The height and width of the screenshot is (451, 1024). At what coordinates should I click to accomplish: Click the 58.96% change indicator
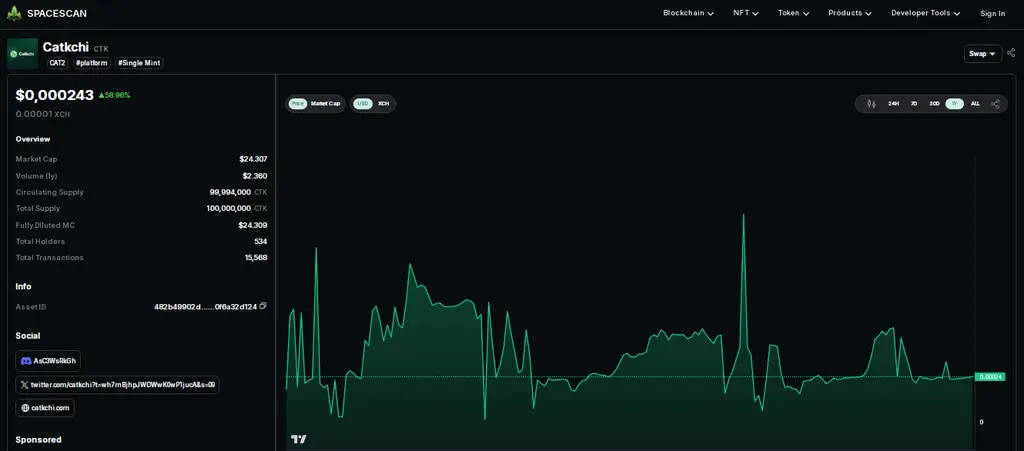[114, 95]
